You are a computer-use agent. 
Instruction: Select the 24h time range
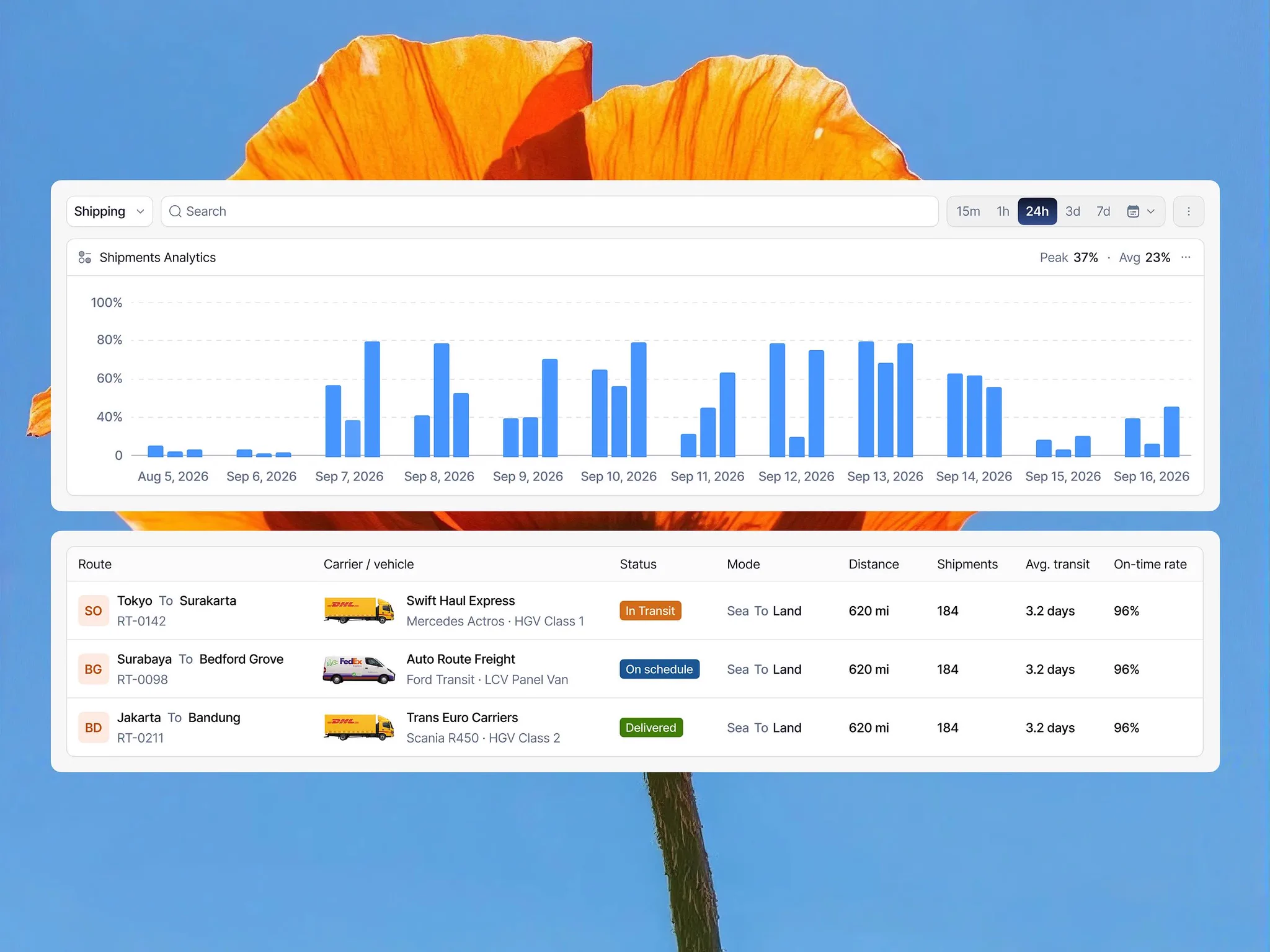[x=1037, y=211]
